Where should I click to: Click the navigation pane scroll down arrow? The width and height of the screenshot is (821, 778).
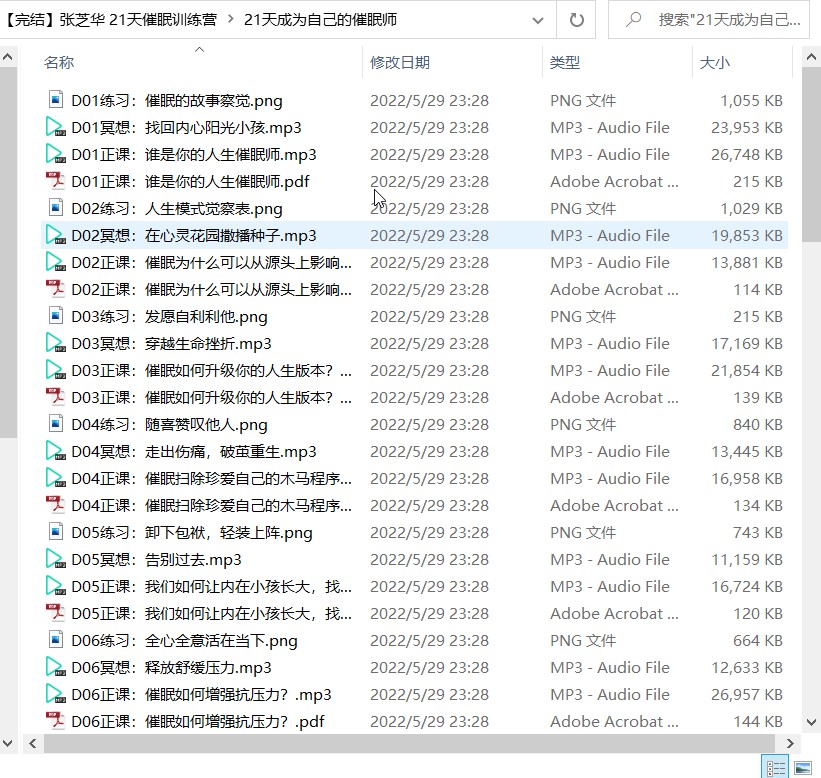point(8,743)
